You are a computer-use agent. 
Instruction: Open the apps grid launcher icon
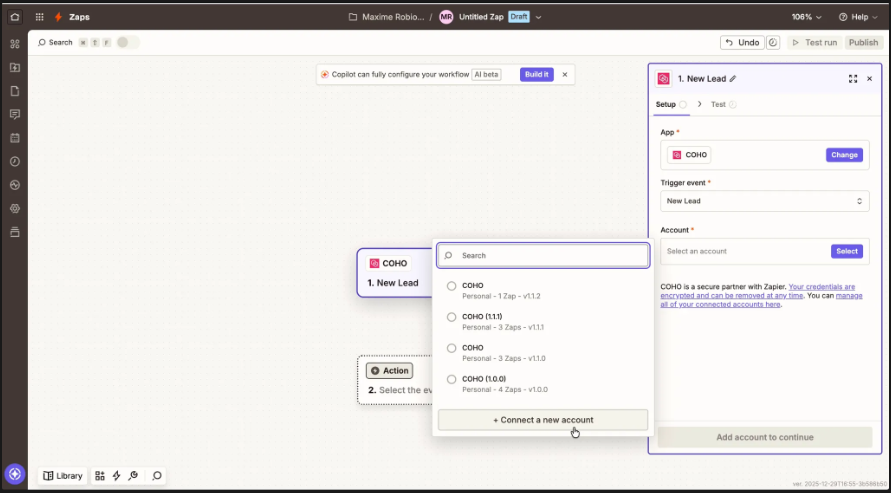click(39, 17)
